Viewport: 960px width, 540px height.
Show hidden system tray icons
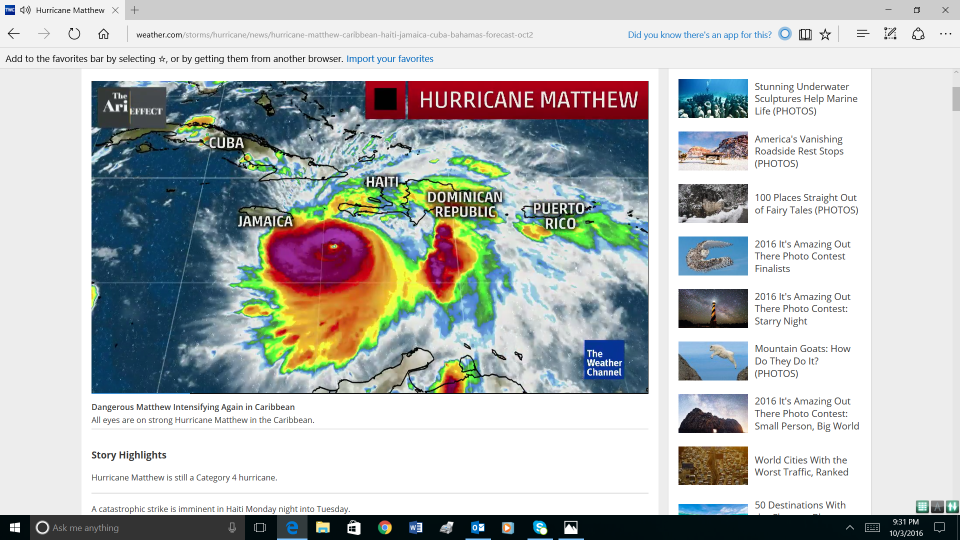coord(849,527)
